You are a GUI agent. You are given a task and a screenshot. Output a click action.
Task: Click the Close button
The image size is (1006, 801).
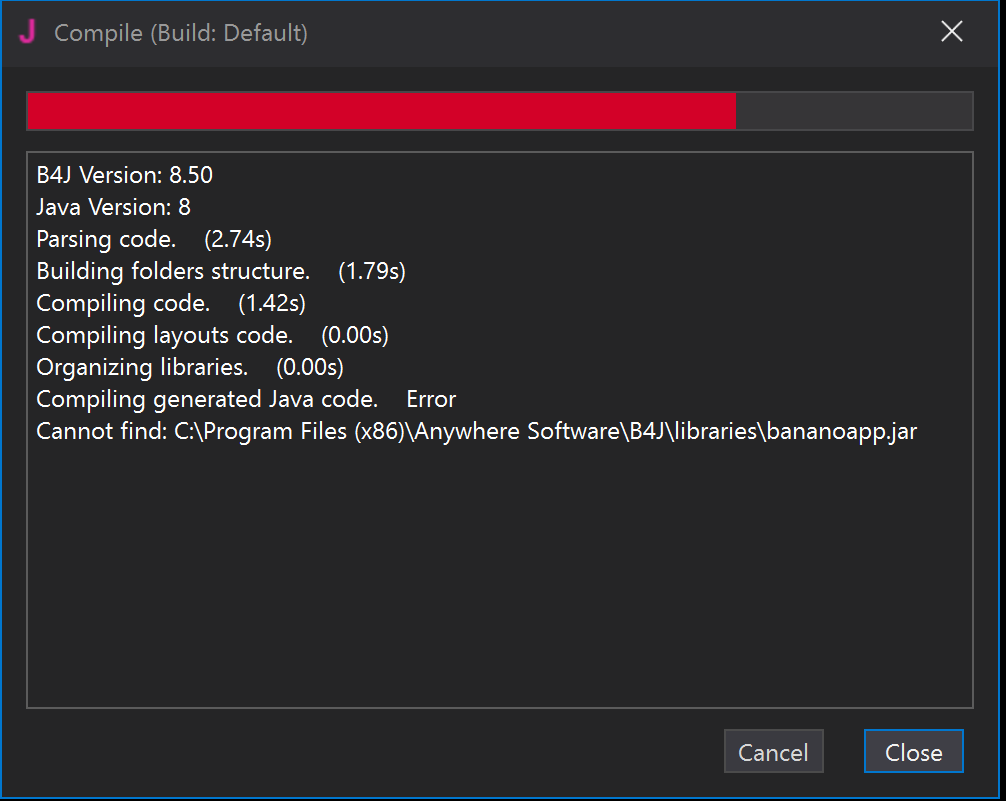pyautogui.click(x=913, y=752)
